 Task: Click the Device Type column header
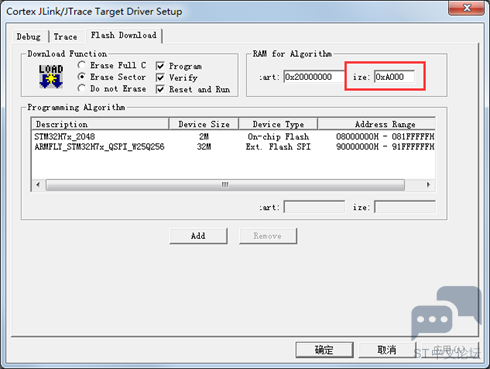click(x=278, y=124)
